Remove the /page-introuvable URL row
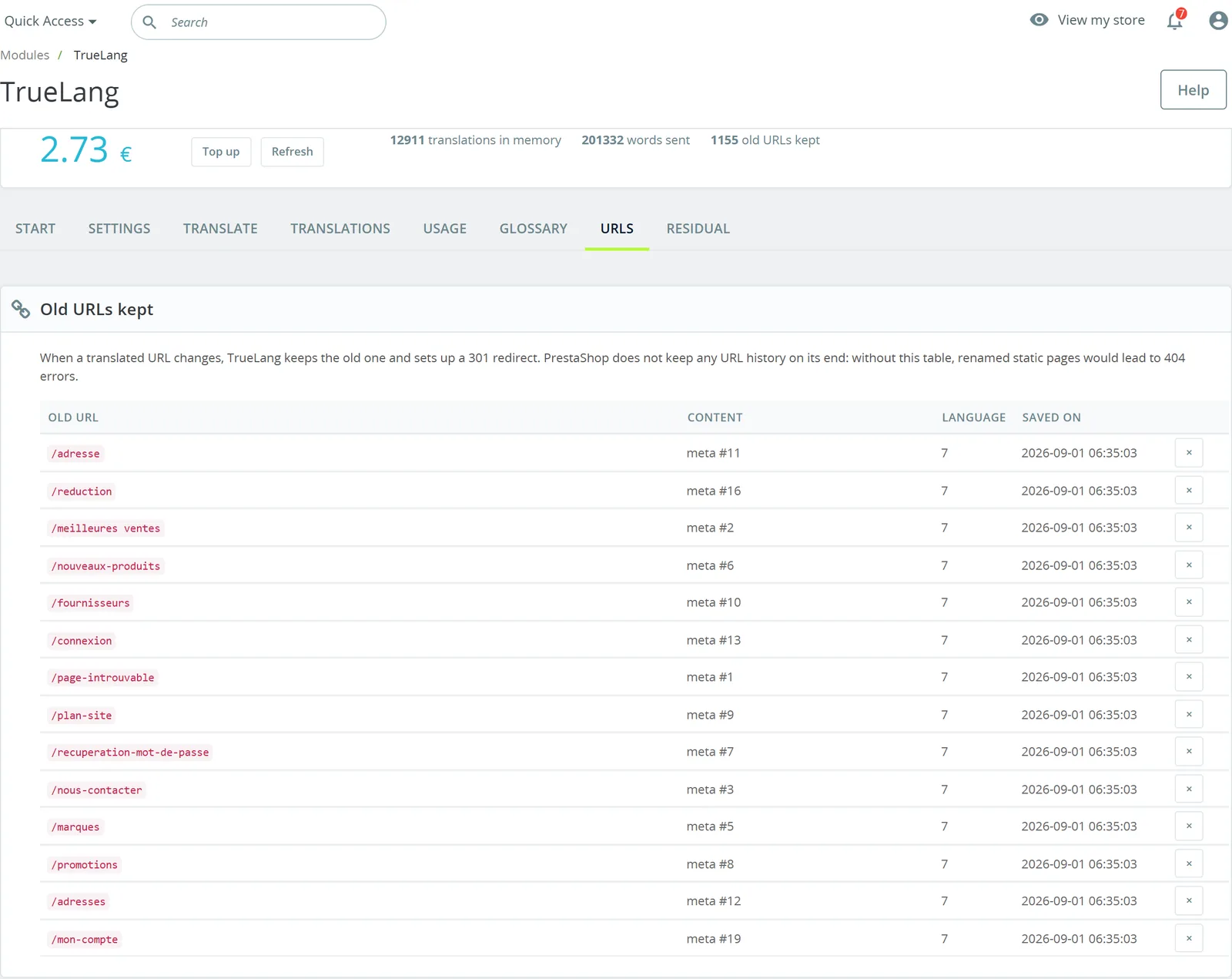This screenshot has height=979, width=1232. (x=1189, y=677)
